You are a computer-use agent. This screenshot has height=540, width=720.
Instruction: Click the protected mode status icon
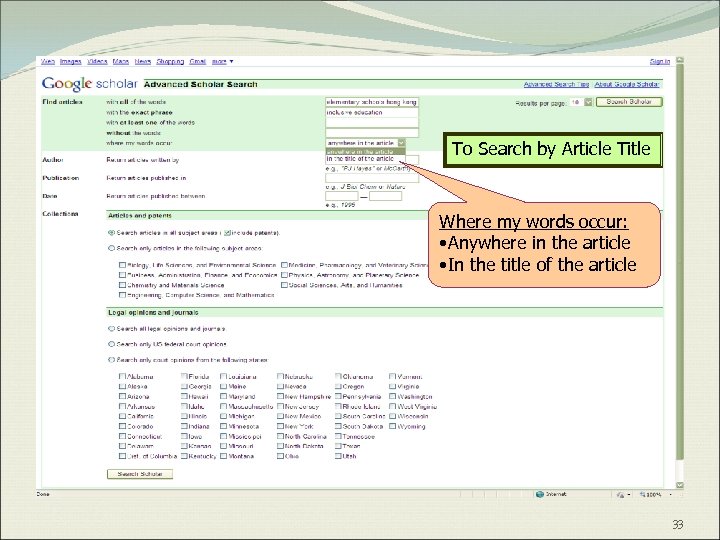click(x=621, y=495)
